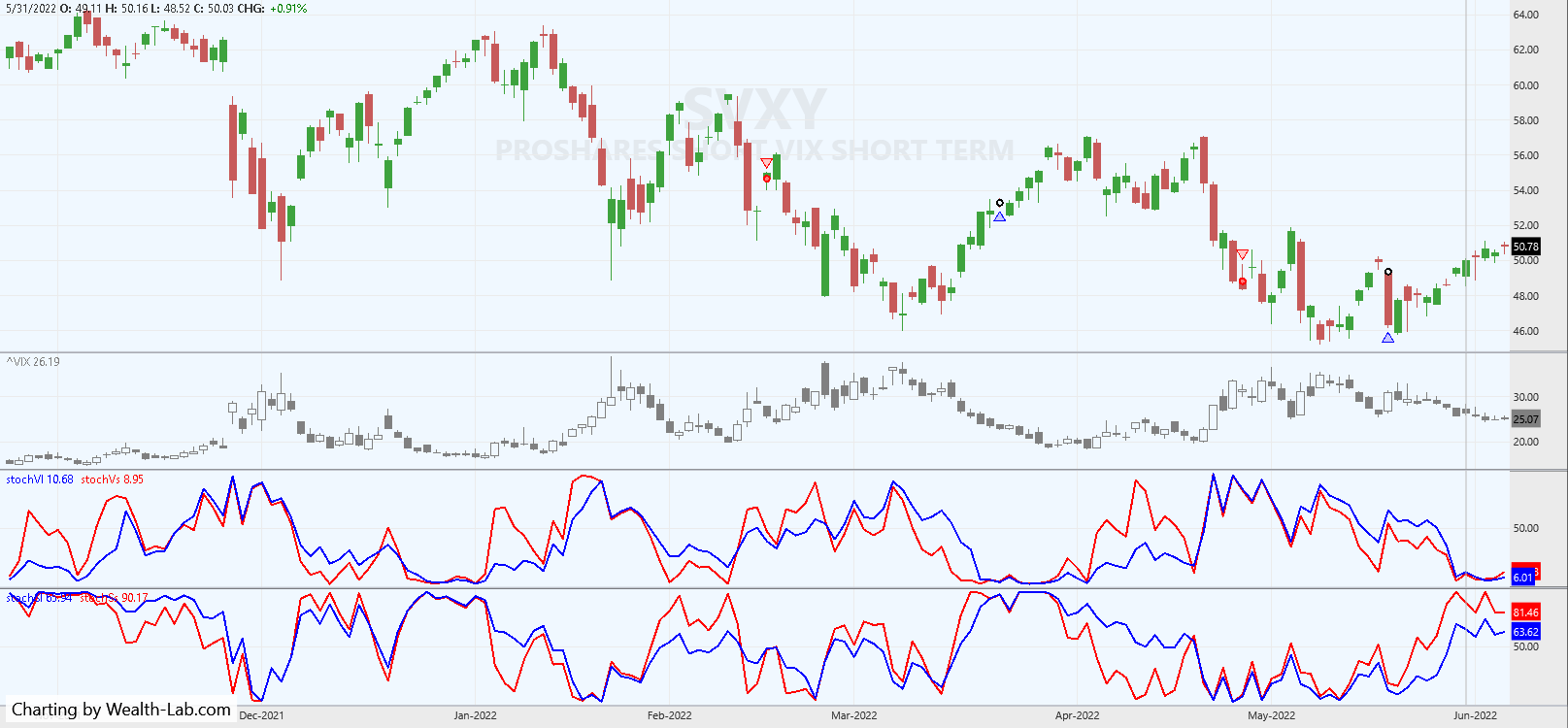Click the red down-triangle sell marker in early May
Screen dimensions: 1568x728
point(1243,255)
